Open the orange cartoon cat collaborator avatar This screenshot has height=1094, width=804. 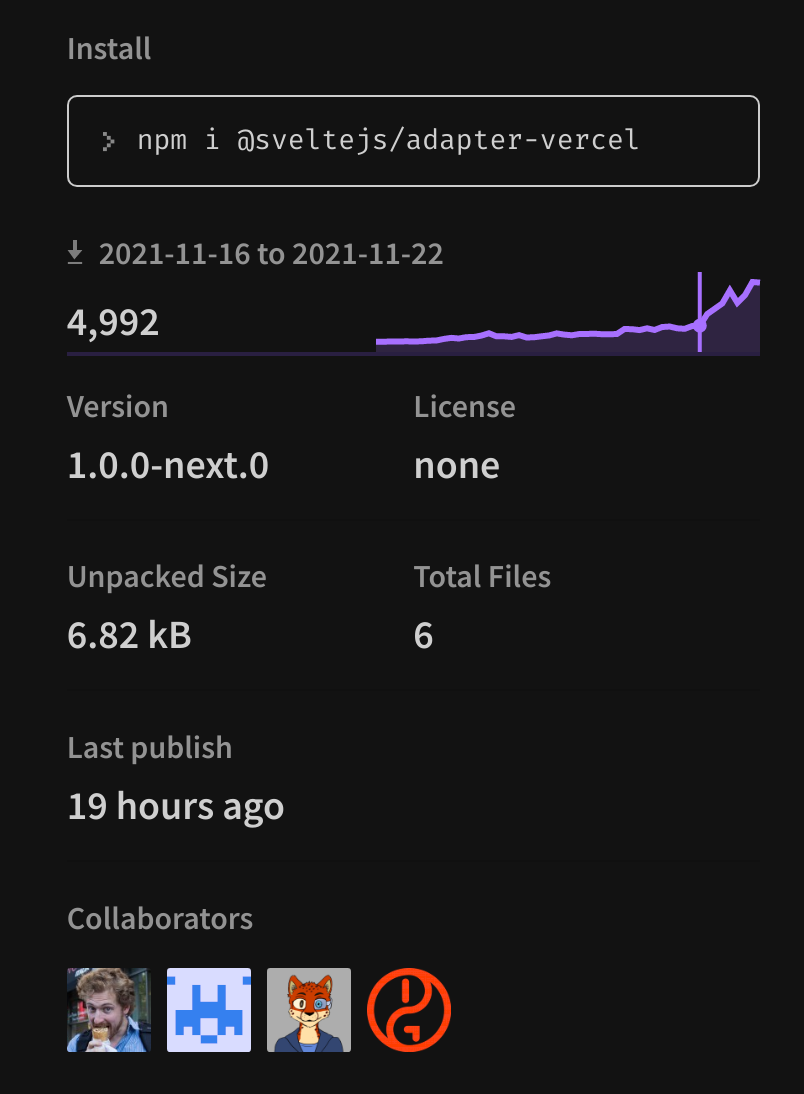pyautogui.click(x=308, y=1010)
